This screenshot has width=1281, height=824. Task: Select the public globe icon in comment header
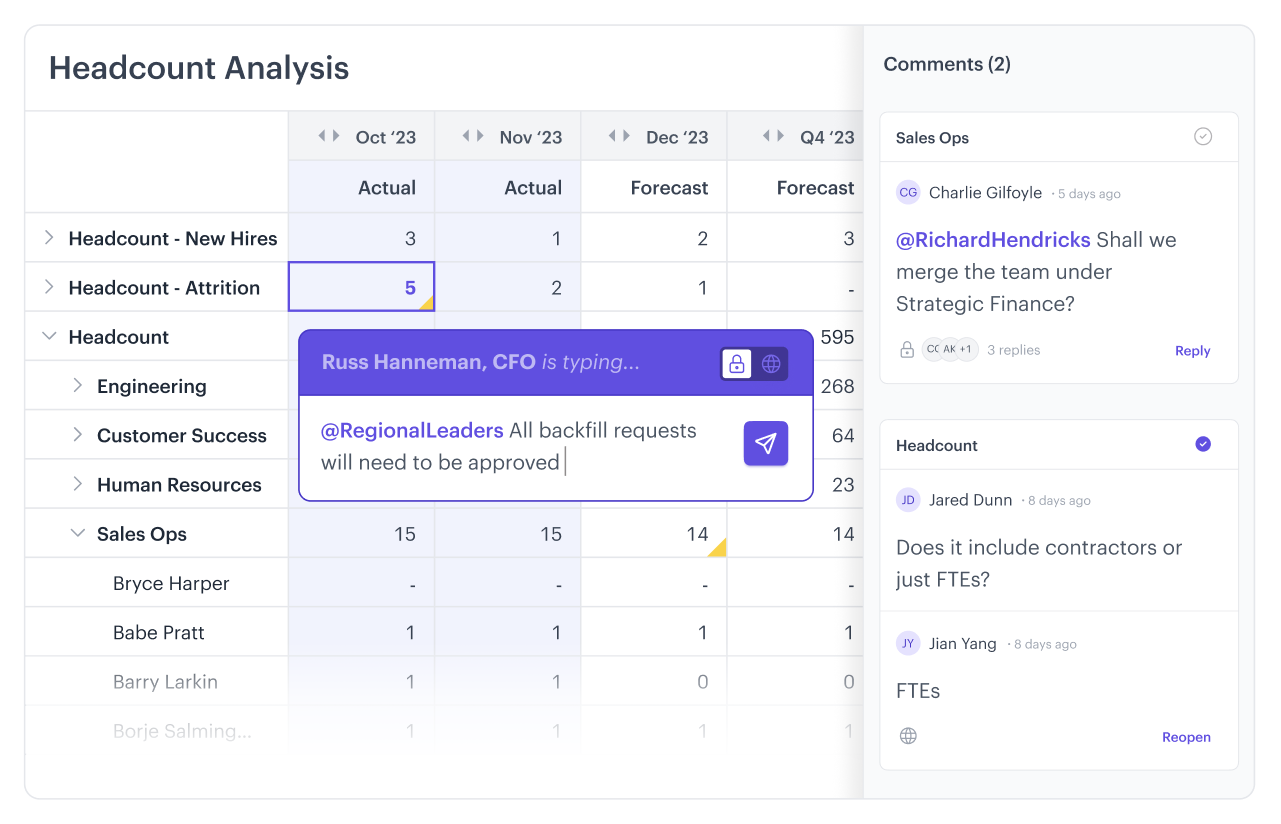tap(771, 364)
